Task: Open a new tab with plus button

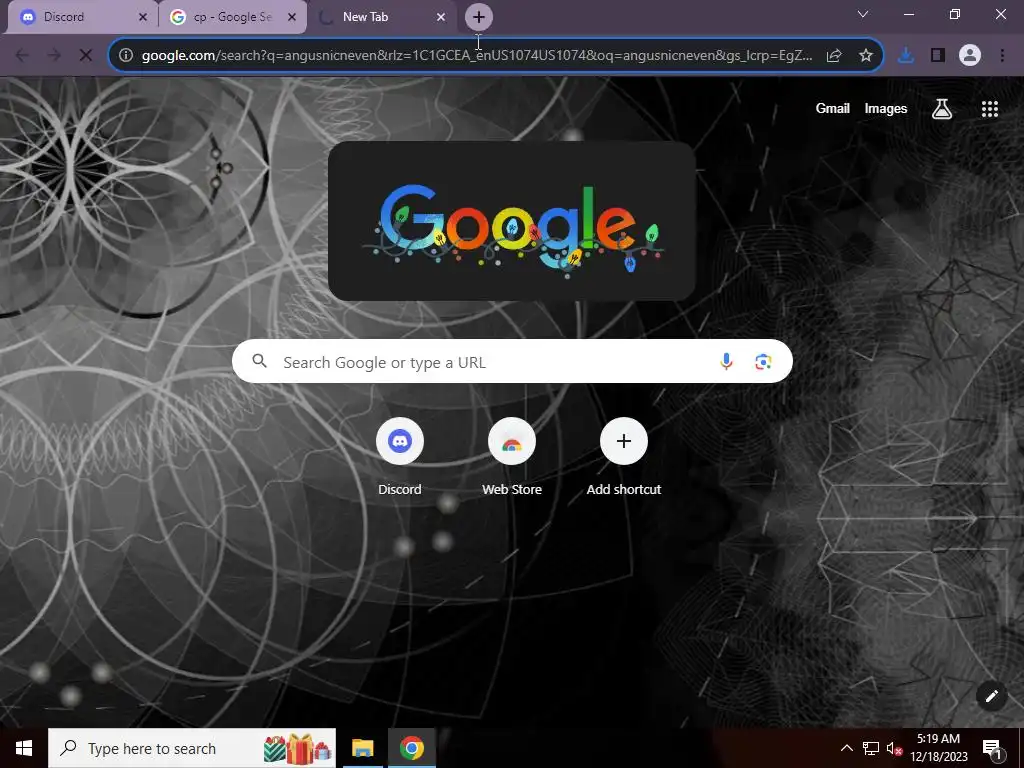Action: pos(479,17)
